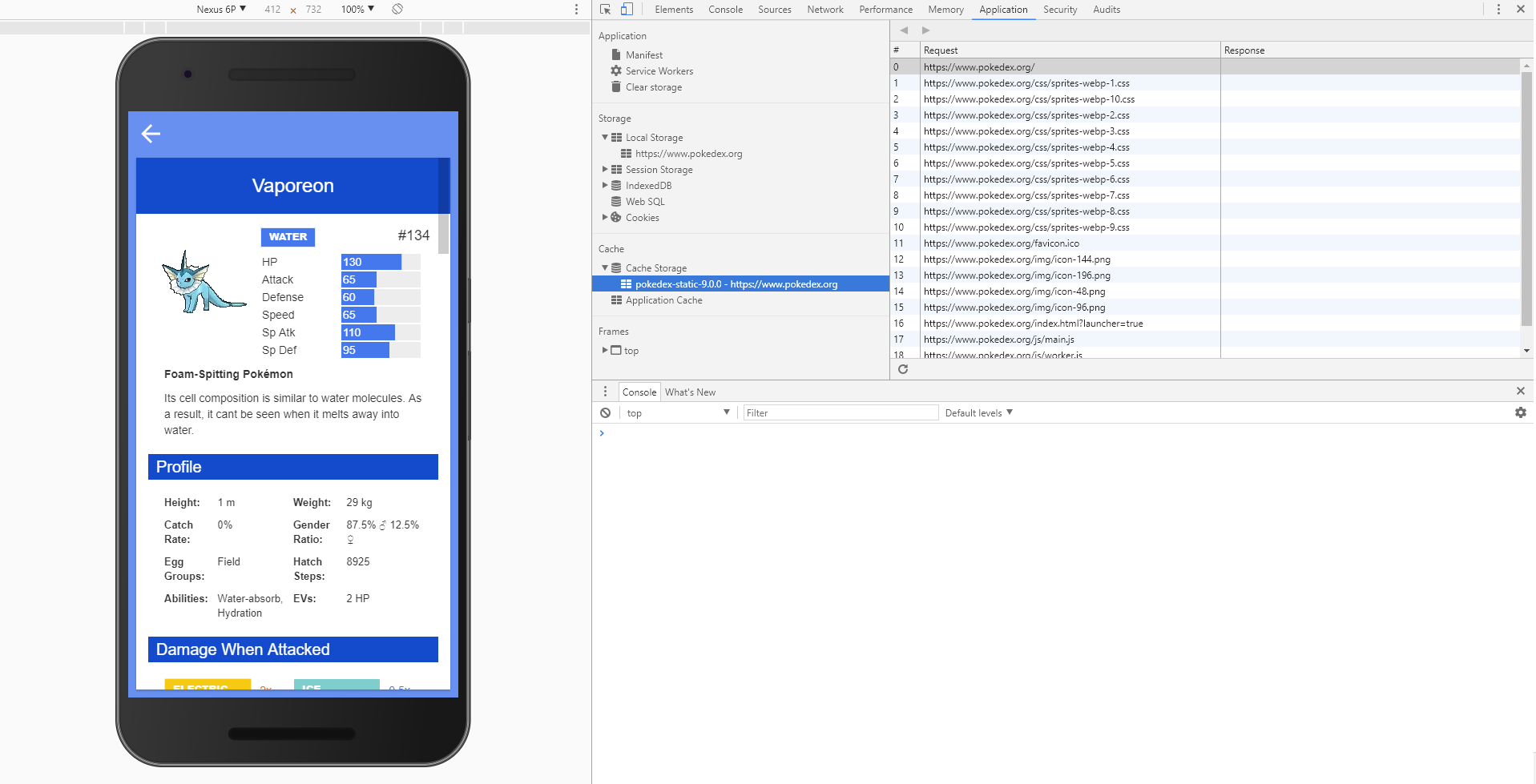The height and width of the screenshot is (784, 1536).
Task: Expand Session Storage node
Action: coord(605,170)
